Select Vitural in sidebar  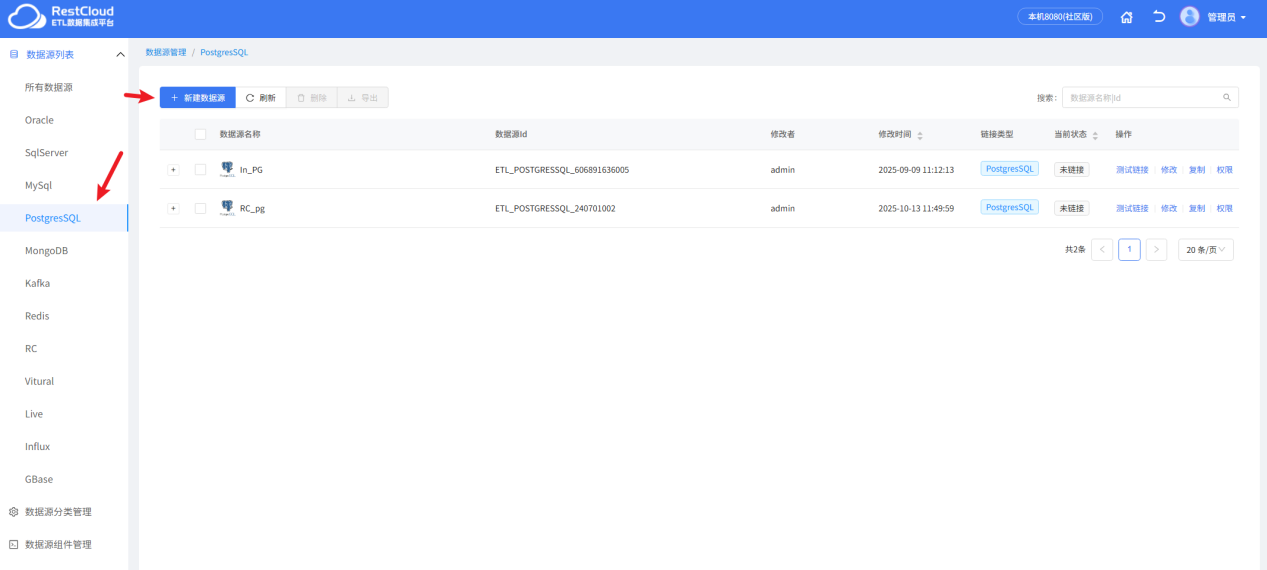coord(64,381)
